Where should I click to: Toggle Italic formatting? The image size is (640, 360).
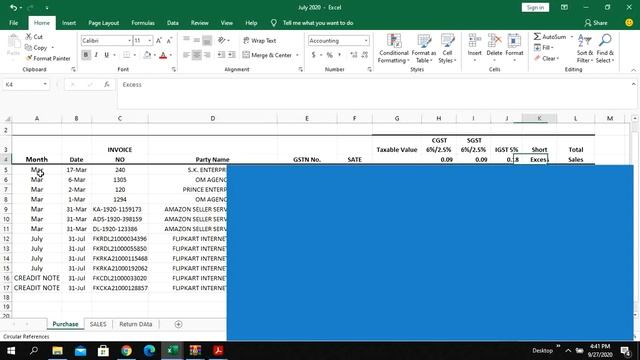[x=96, y=55]
